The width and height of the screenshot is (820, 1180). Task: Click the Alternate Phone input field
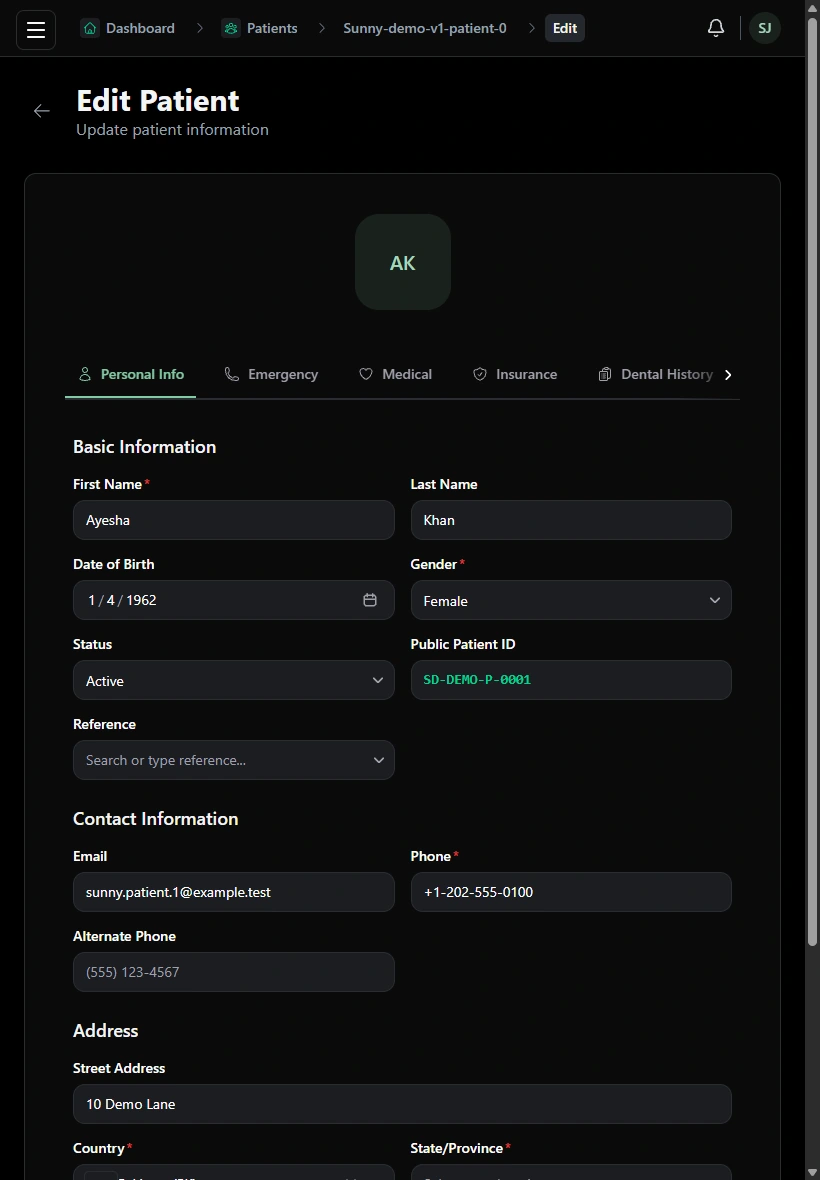coord(233,972)
